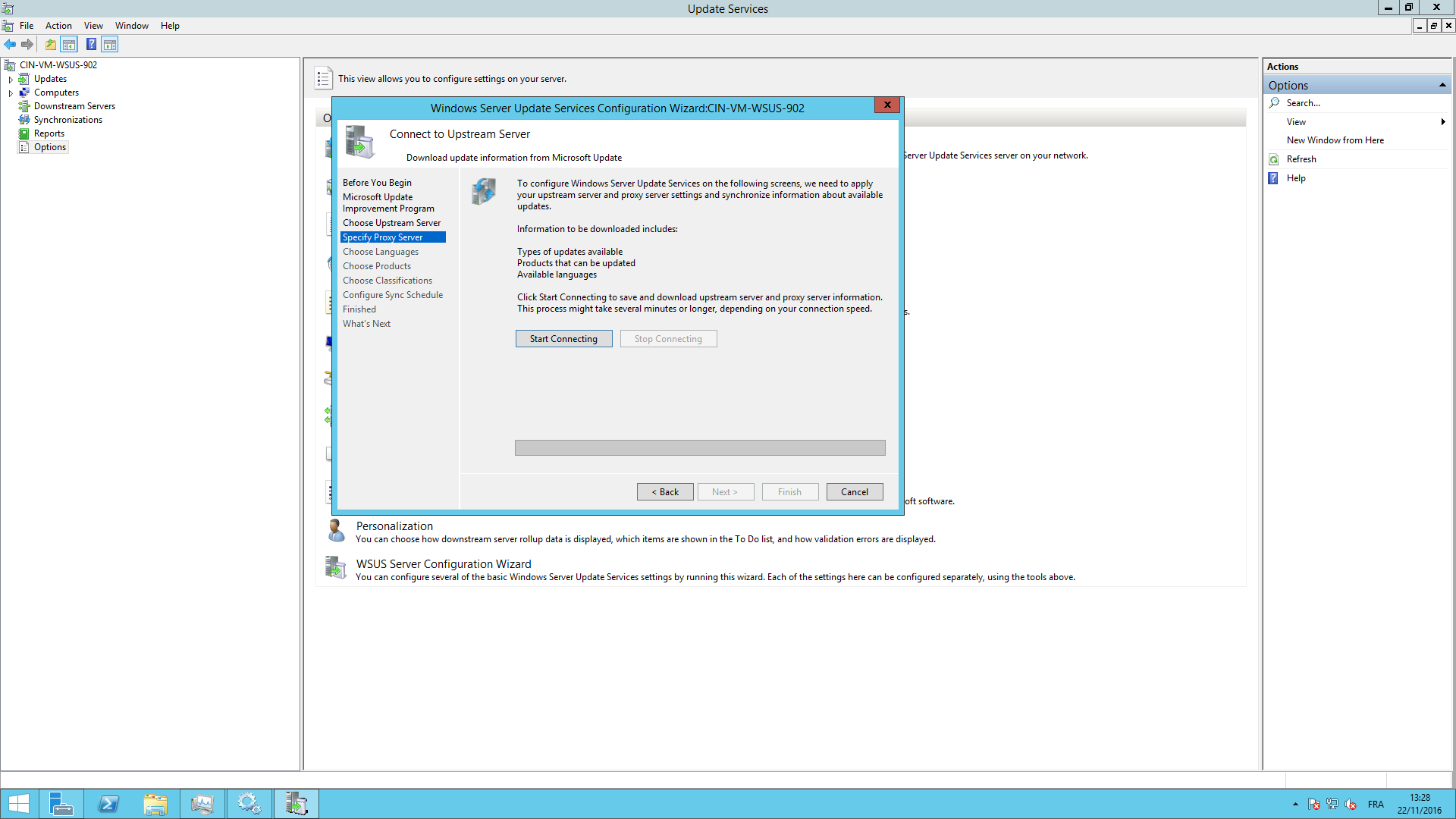This screenshot has width=1456, height=819.
Task: Click the Finish button in wizard
Action: 790,492
